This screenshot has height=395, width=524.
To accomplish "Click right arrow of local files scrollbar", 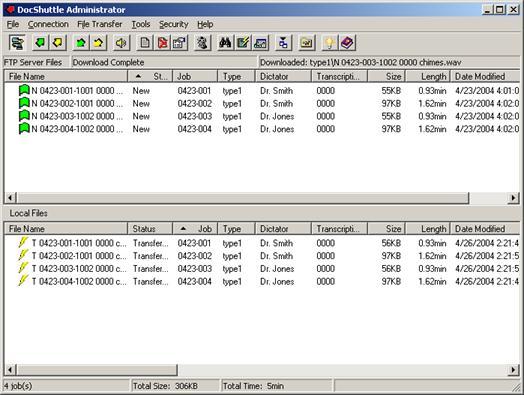I will pyautogui.click(x=513, y=370).
